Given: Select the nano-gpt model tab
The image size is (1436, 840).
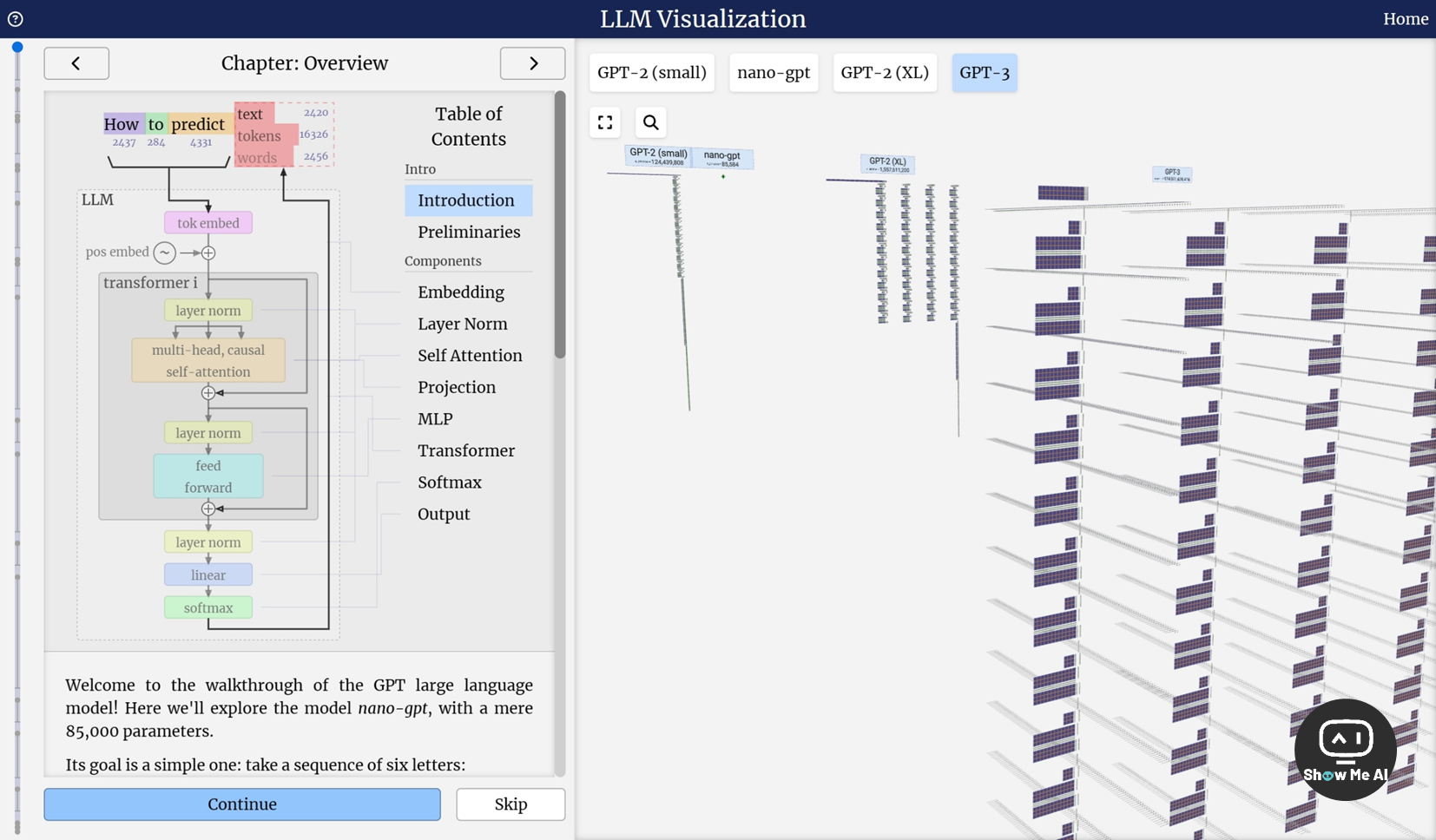Looking at the screenshot, I should (774, 73).
